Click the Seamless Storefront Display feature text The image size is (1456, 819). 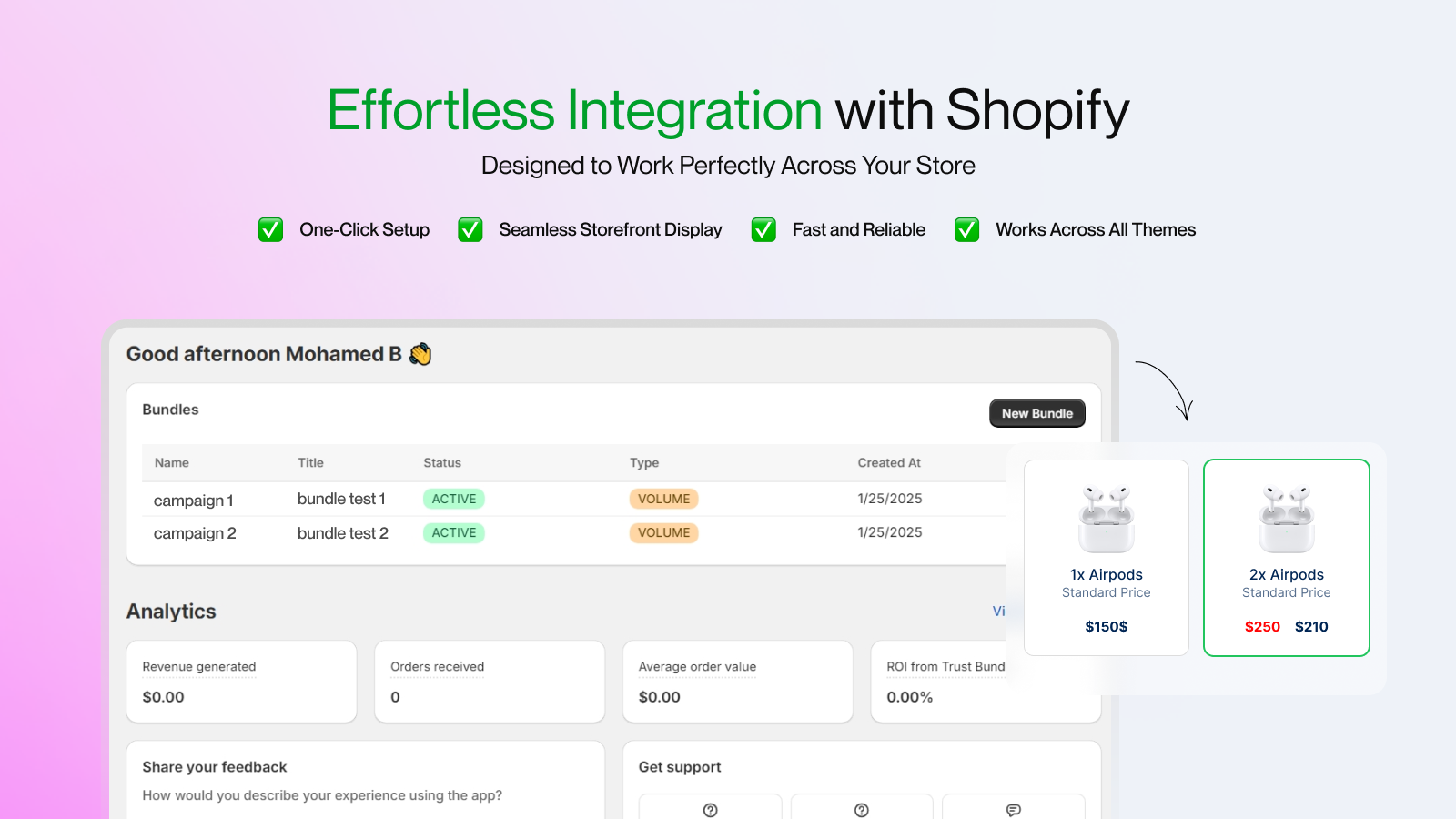611,230
